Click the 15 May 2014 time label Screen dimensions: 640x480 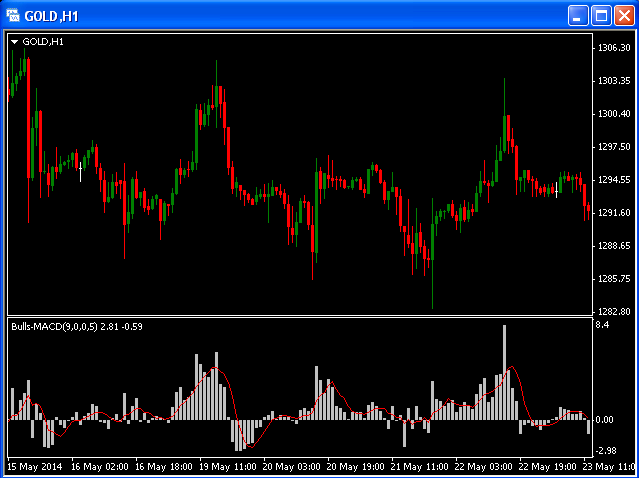pos(35,467)
